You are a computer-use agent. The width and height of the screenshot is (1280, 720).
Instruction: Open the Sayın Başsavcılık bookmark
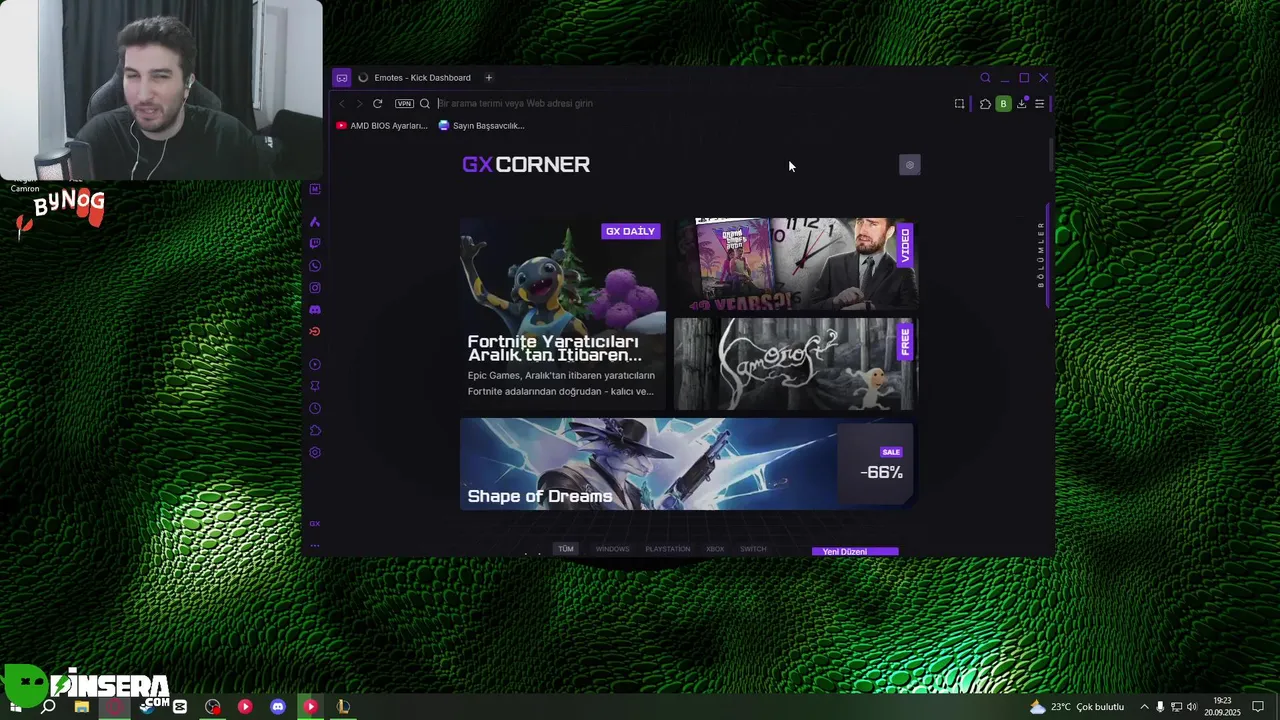482,126
